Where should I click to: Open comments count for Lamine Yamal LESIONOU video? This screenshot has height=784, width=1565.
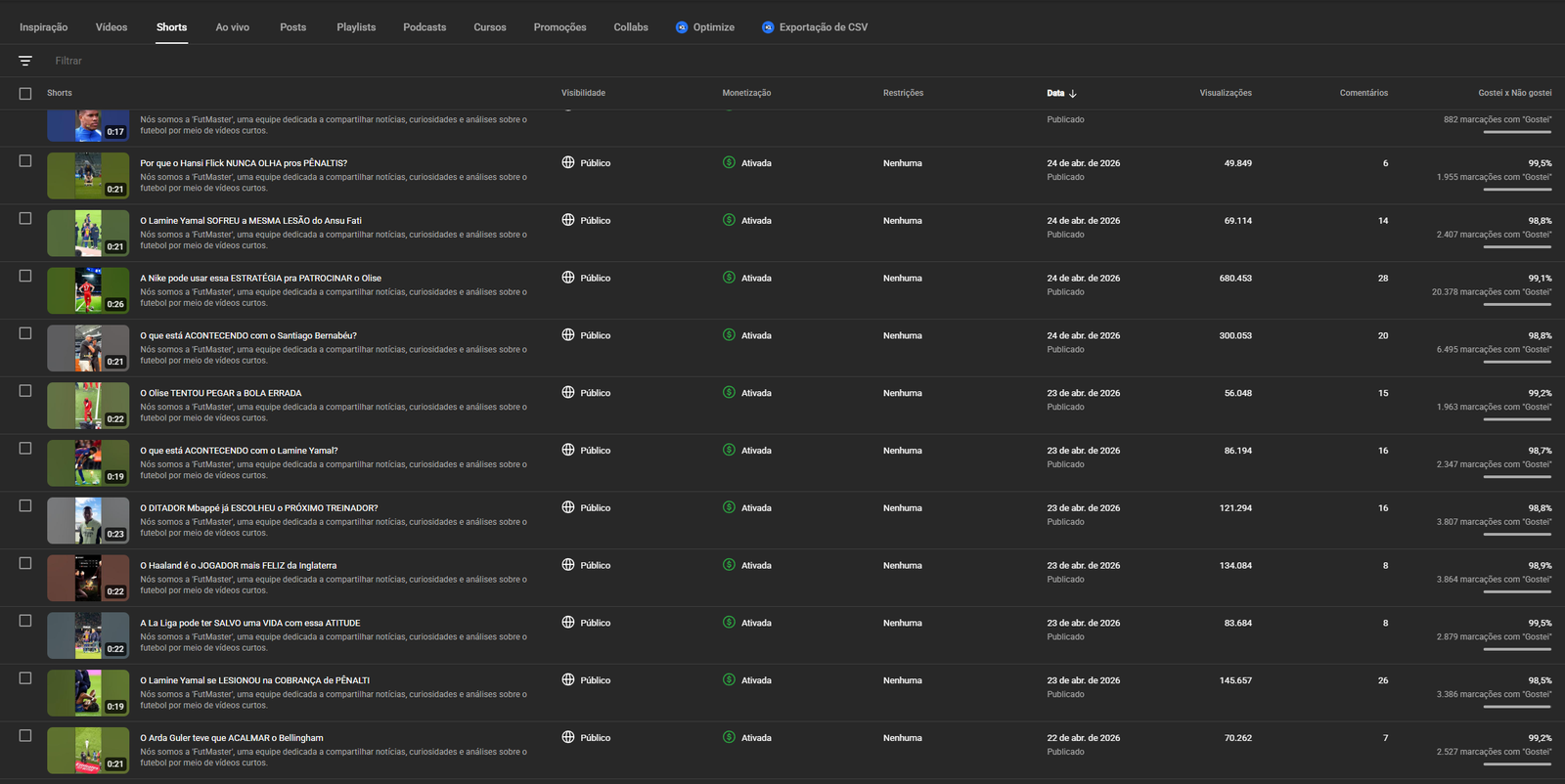pyautogui.click(x=1382, y=680)
